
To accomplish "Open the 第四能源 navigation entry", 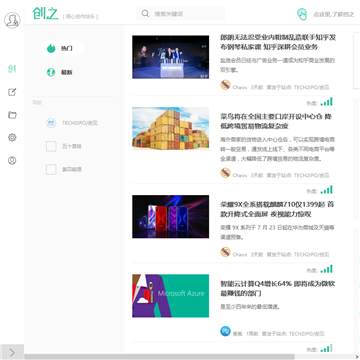I will 72,170.
